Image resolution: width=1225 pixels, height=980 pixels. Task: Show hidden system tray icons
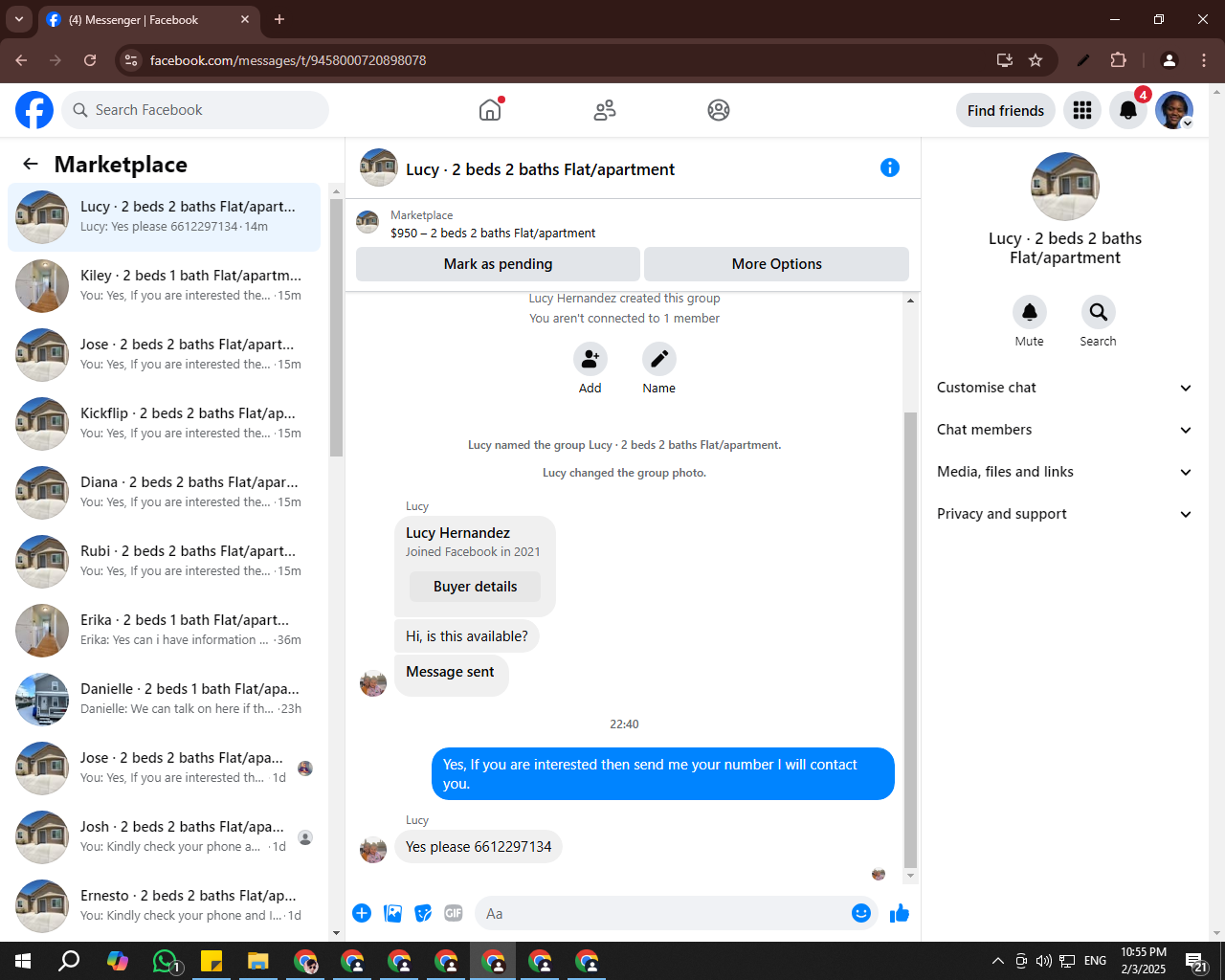point(997,961)
